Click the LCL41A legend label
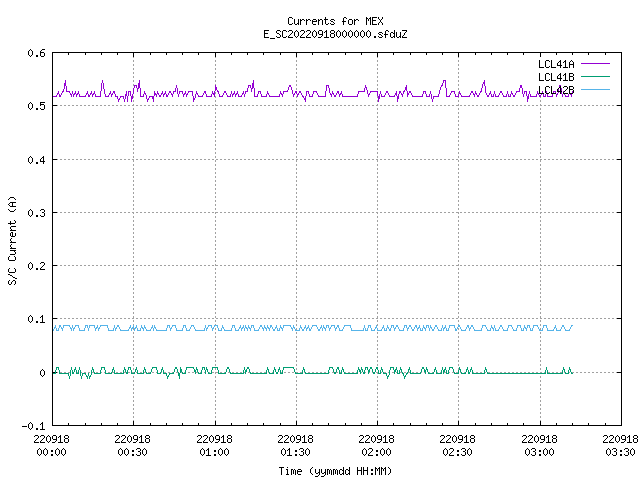 tap(556, 64)
